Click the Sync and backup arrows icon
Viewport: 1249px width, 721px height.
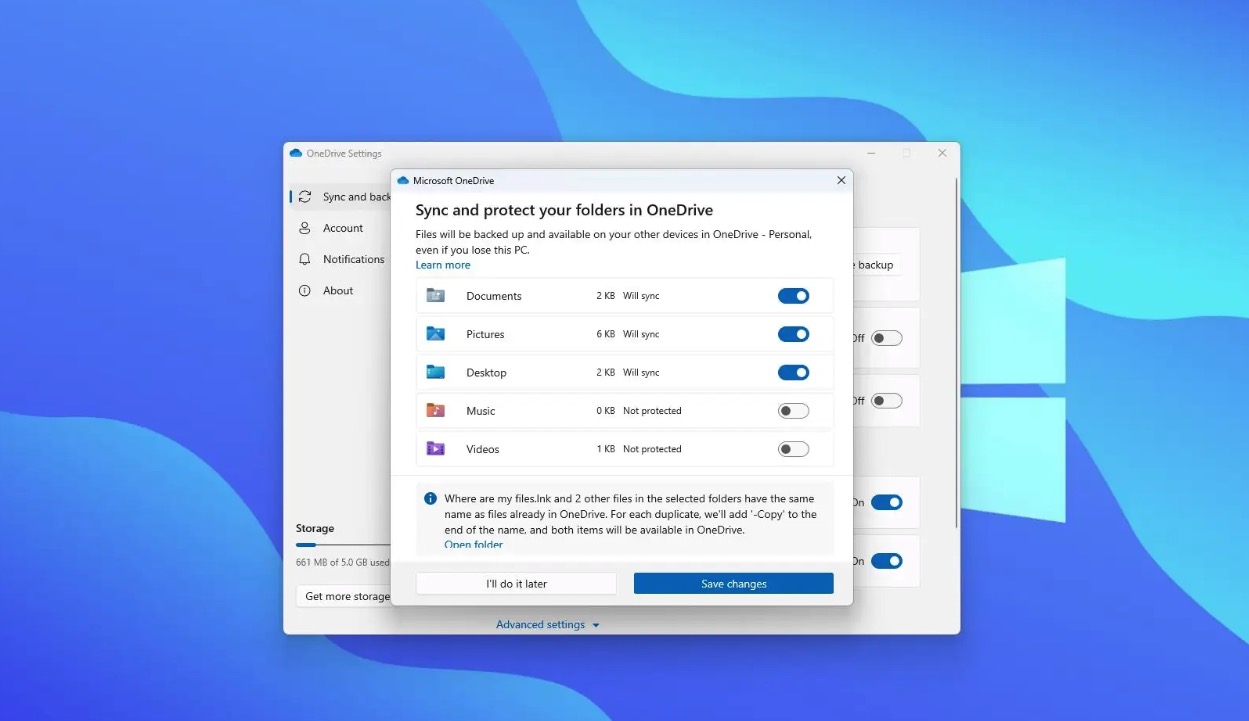[x=305, y=197]
